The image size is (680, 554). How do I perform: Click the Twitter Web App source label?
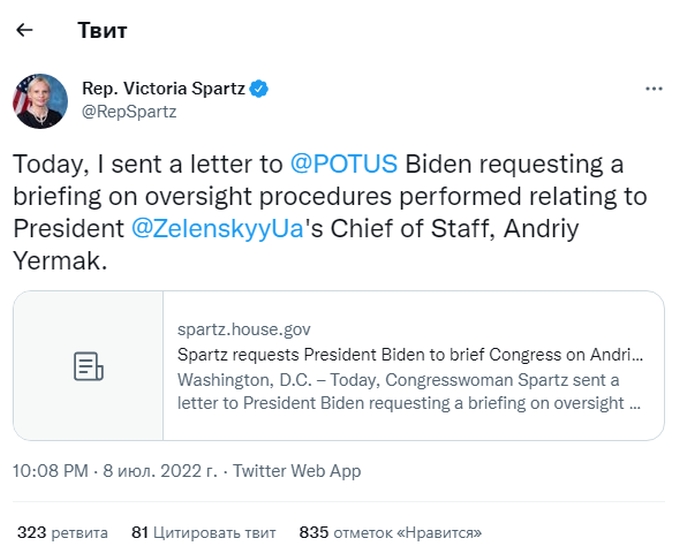click(295, 471)
